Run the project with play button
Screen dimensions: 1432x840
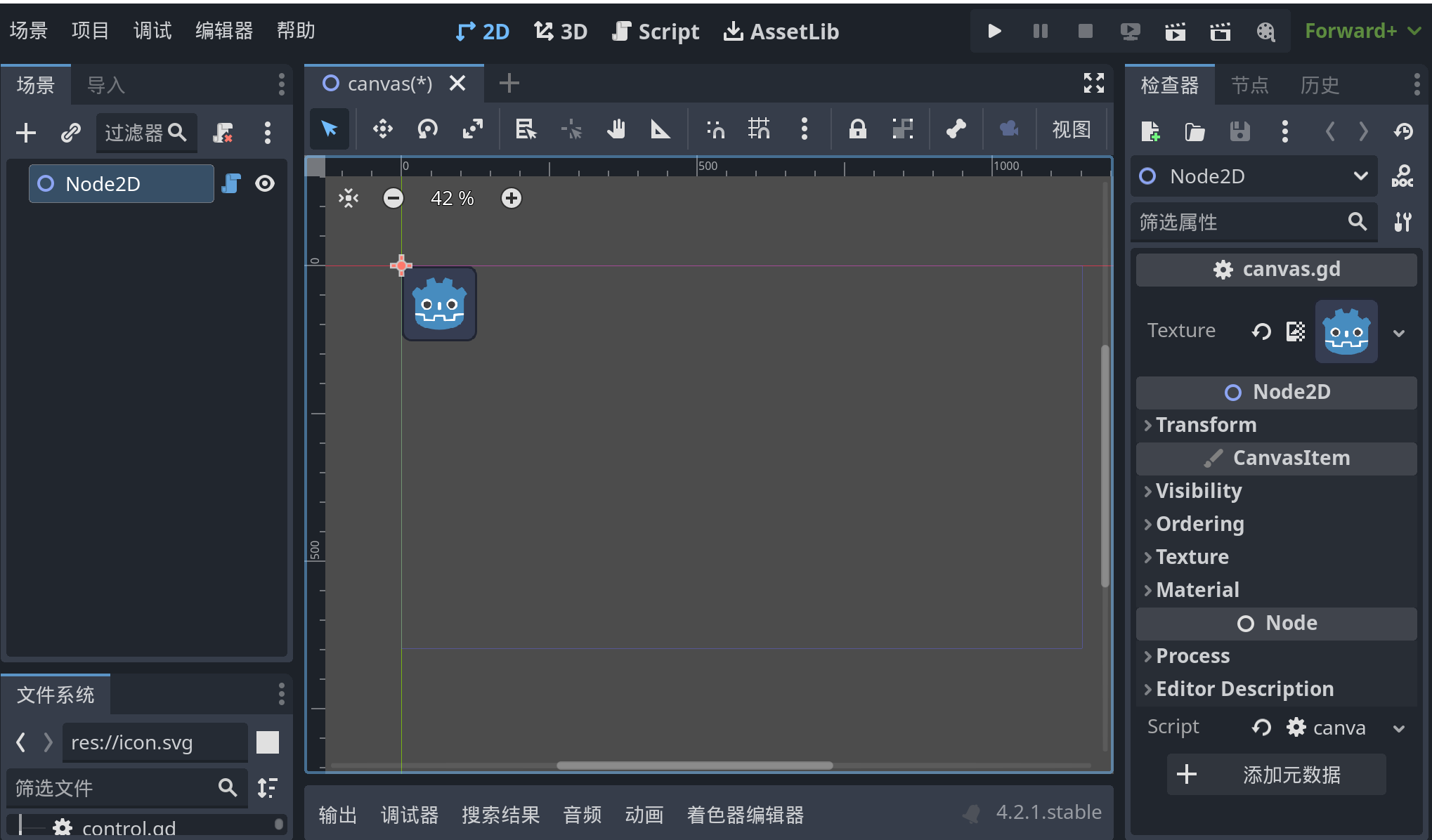pyautogui.click(x=994, y=31)
